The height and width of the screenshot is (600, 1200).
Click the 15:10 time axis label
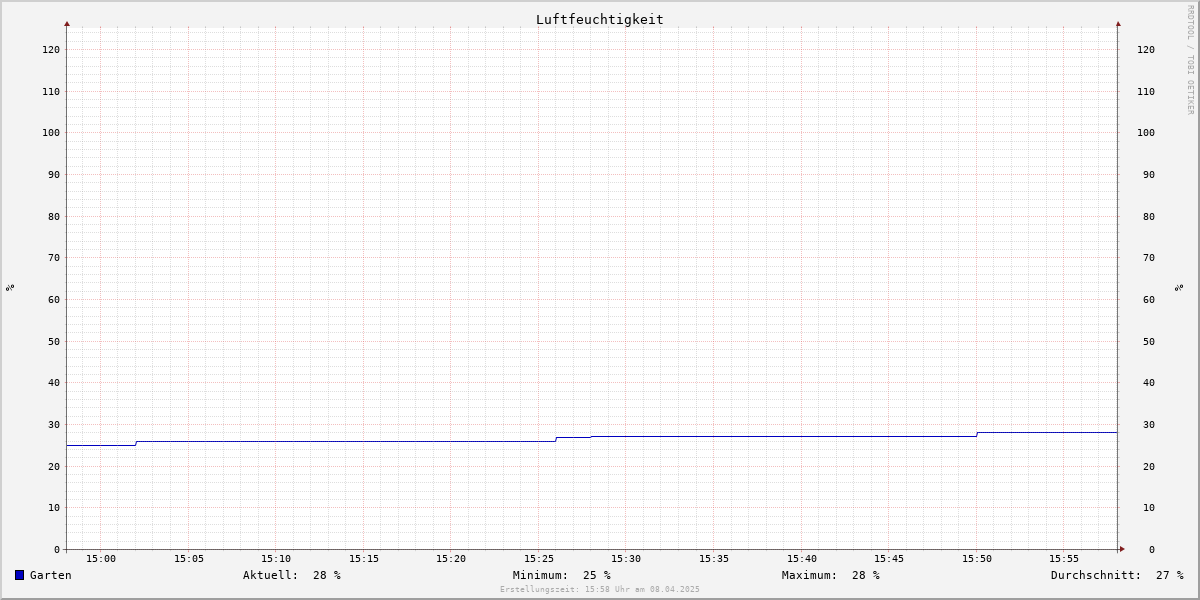pyautogui.click(x=276, y=558)
